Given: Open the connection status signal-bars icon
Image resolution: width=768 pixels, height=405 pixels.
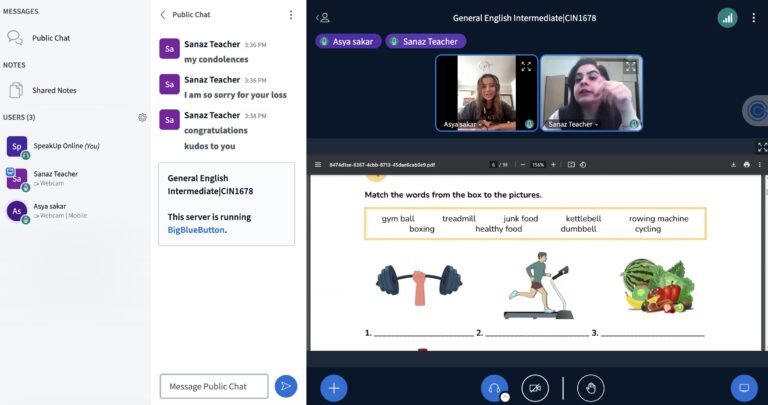Looking at the screenshot, I should 727,17.
